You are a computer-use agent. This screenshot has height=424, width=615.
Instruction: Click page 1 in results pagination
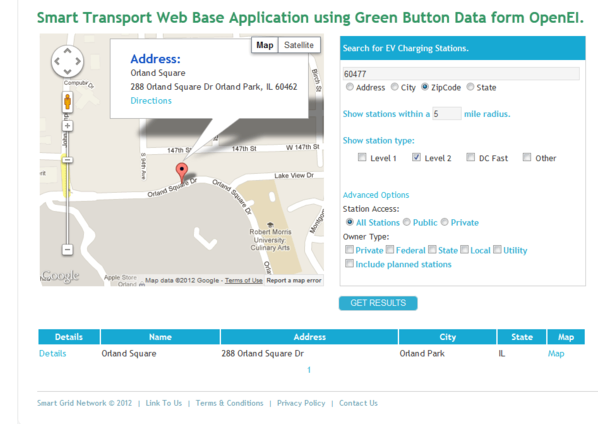tap(309, 370)
